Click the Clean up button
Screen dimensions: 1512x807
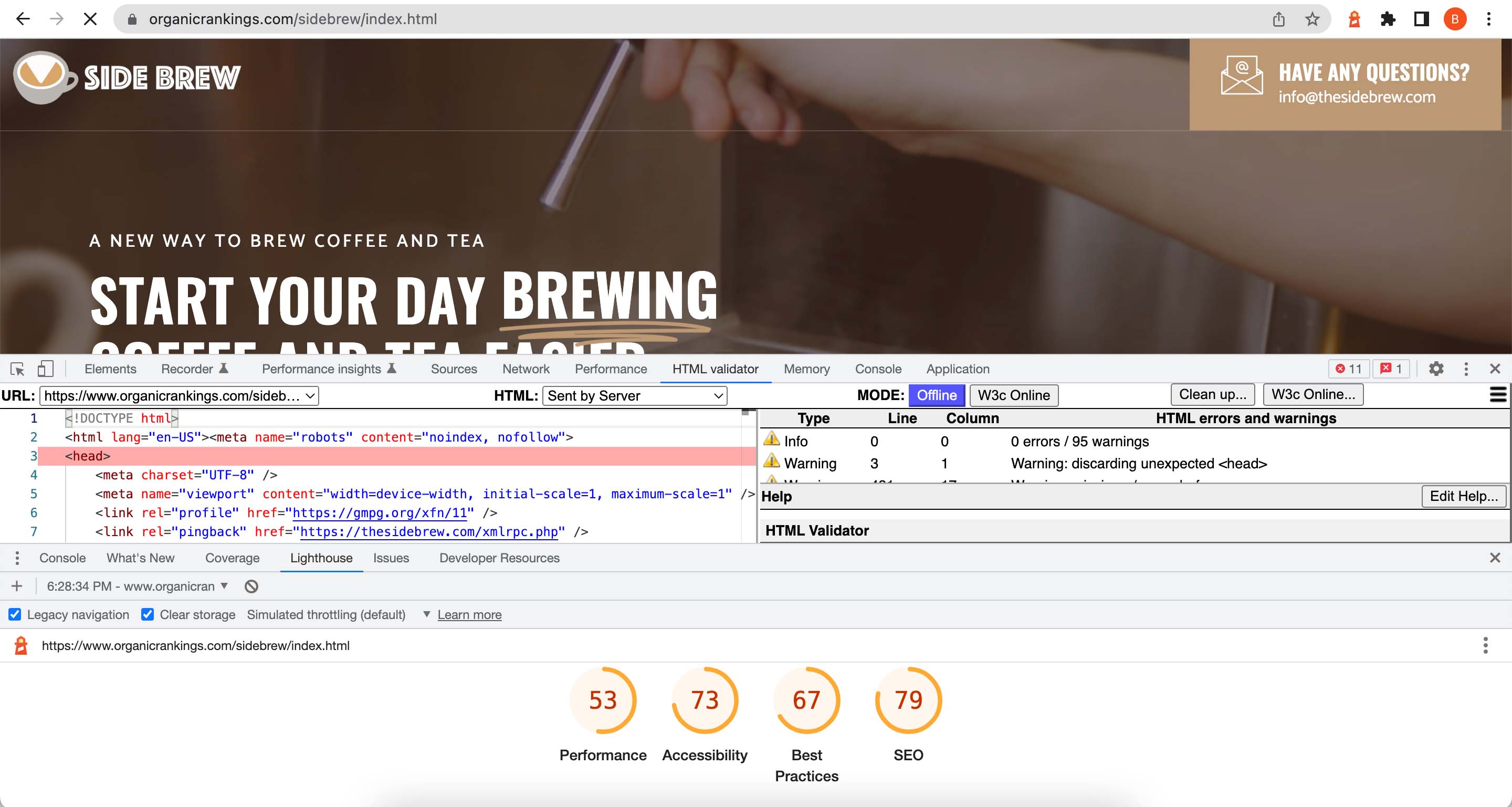pos(1212,394)
